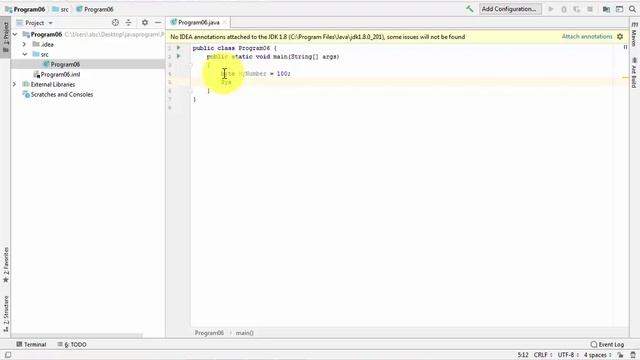
Task: Collapse the src folder
Action: [x=24, y=54]
